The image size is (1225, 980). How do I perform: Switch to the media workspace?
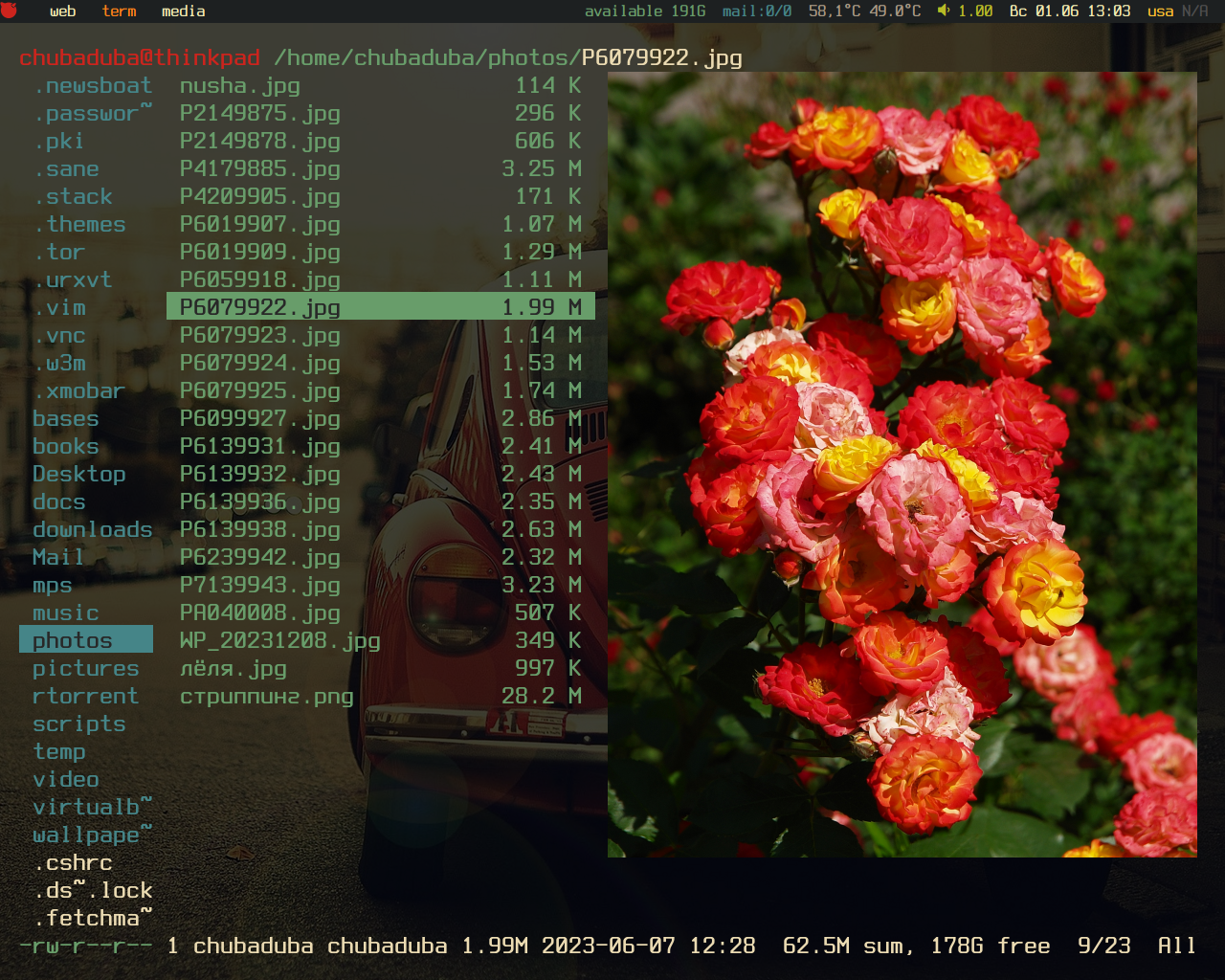click(183, 11)
